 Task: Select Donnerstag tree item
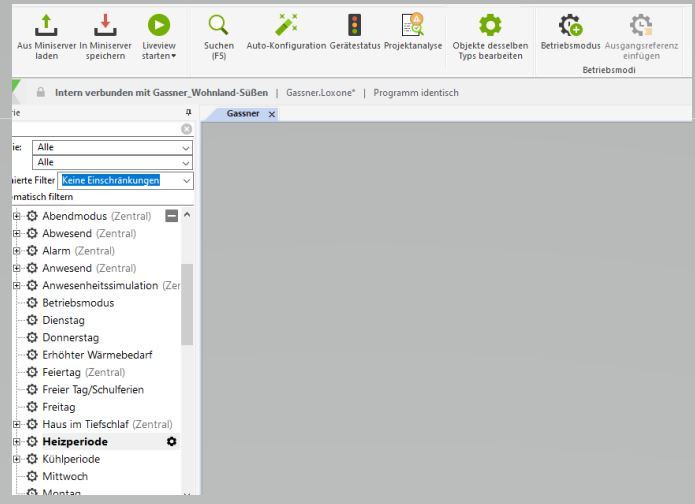pyautogui.click(x=70, y=337)
